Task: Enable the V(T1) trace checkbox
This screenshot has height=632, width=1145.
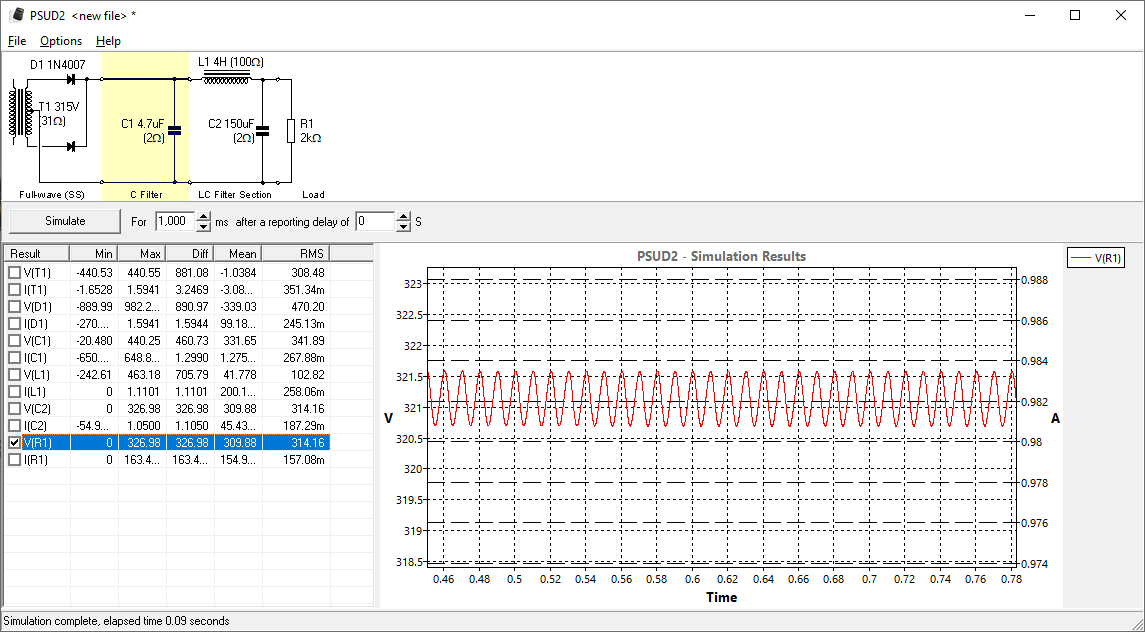Action: pos(14,273)
